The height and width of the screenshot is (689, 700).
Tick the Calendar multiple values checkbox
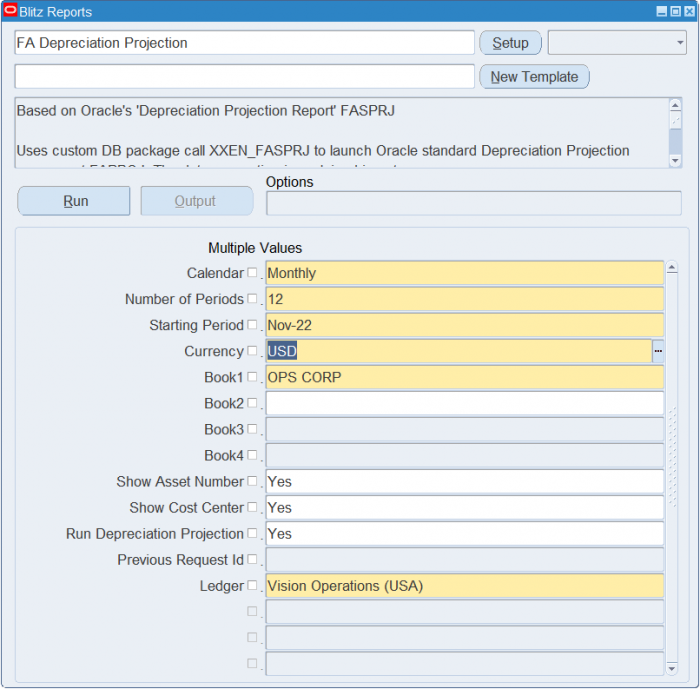(252, 272)
